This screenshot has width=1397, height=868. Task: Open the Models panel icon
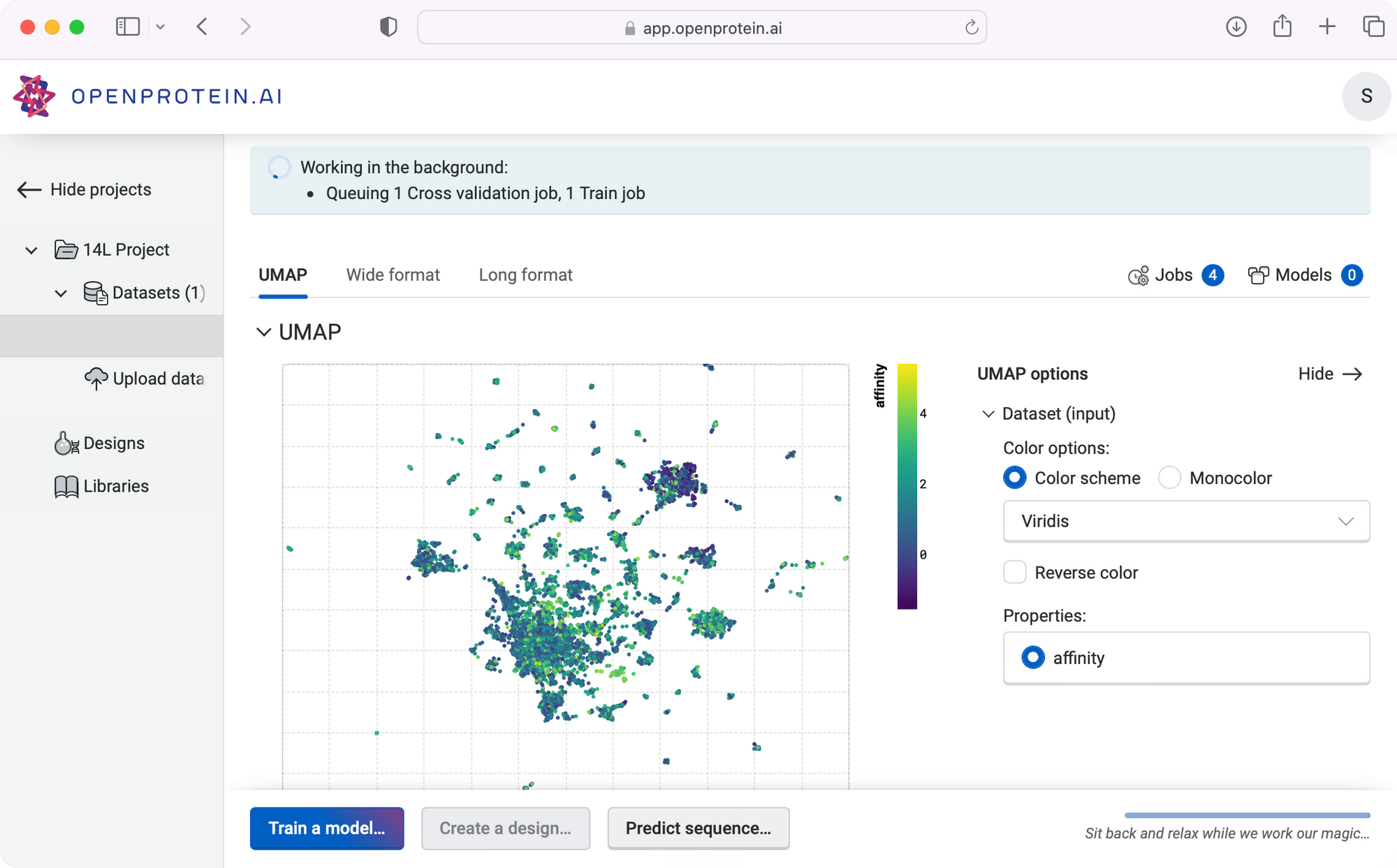point(1259,275)
